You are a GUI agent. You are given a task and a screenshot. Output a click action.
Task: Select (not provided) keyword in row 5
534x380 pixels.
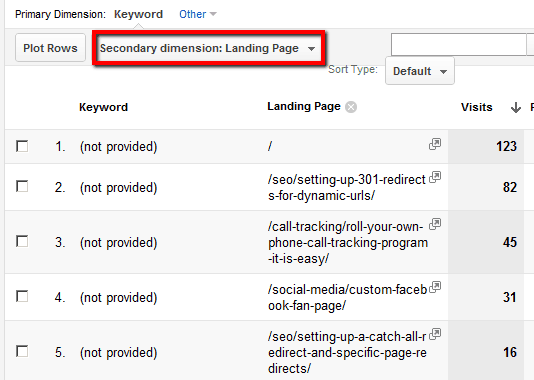click(119, 352)
